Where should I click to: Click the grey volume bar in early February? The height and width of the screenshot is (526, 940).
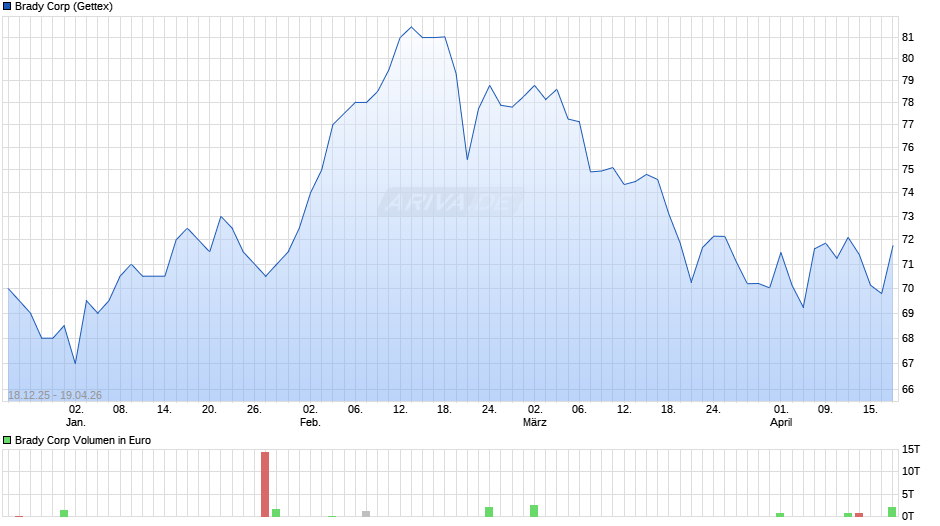tap(366, 513)
